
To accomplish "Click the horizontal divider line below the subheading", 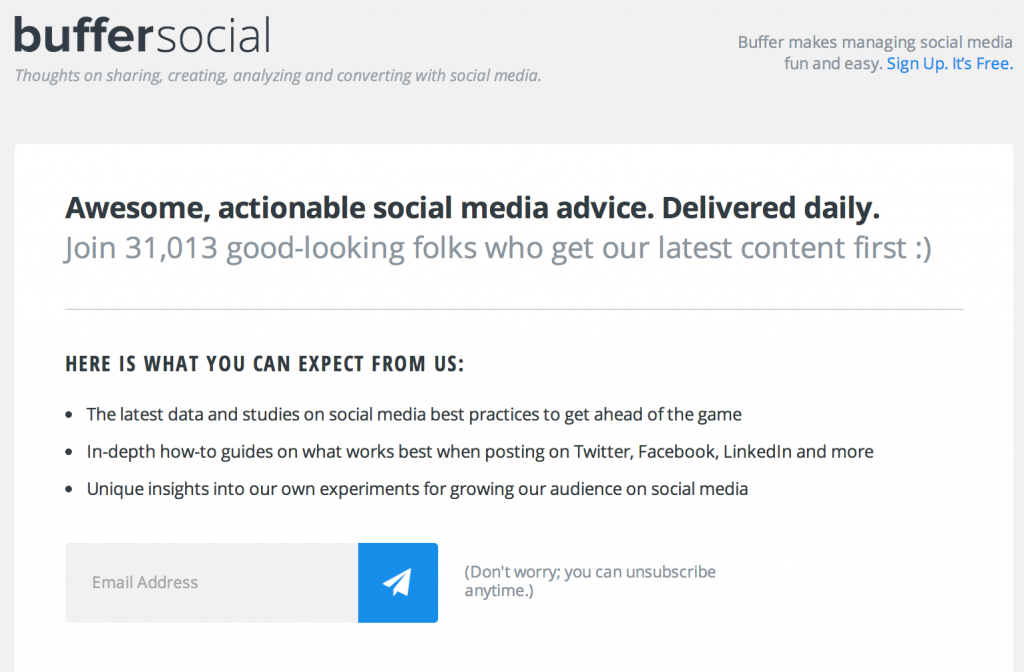I will [514, 310].
